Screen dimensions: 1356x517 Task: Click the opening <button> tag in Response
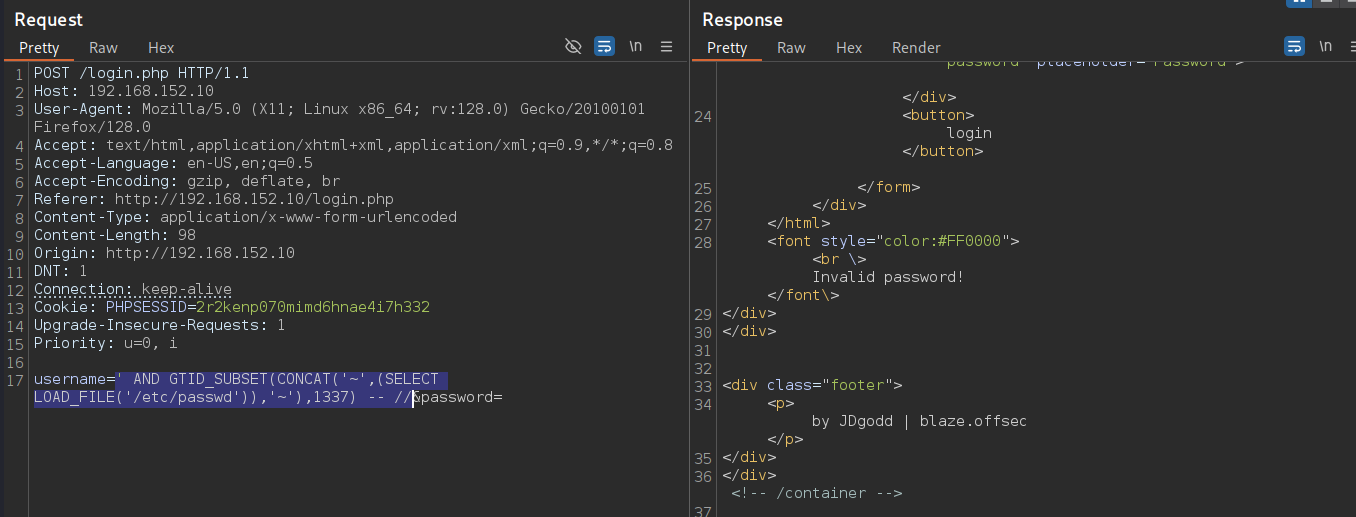(938, 115)
